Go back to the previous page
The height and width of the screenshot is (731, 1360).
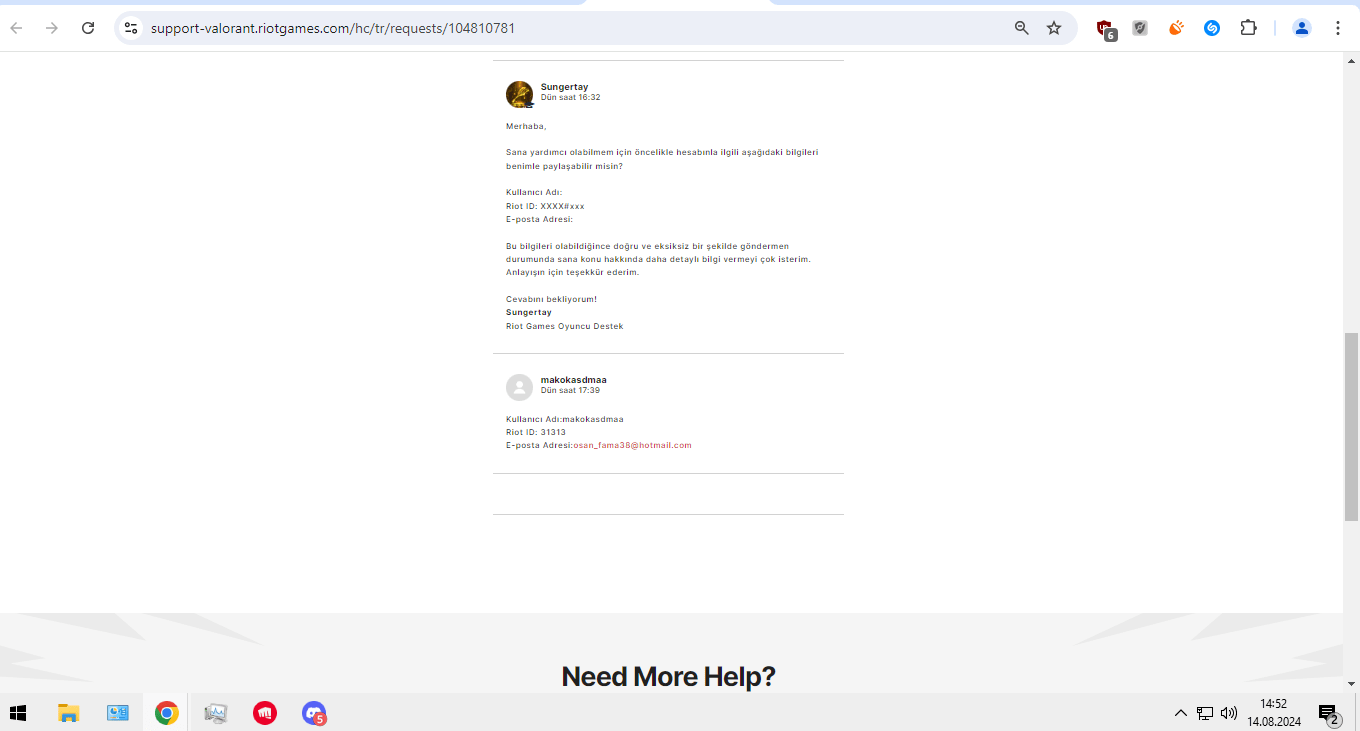click(16, 28)
